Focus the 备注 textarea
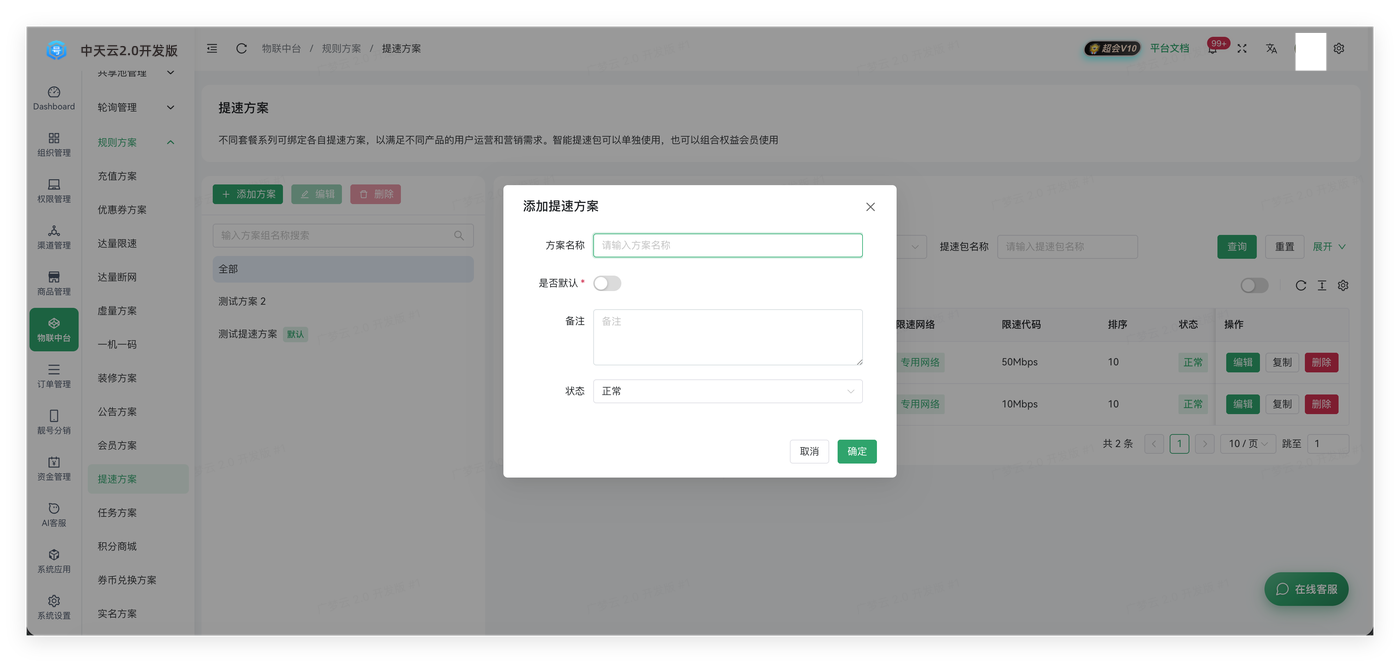Screen dimensions: 1400x662 click(x=728, y=337)
